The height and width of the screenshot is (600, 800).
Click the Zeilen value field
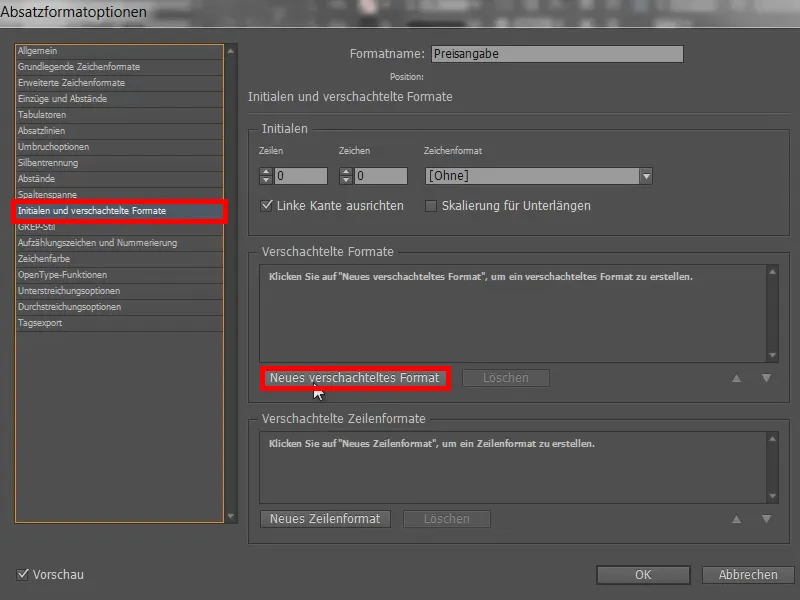[x=301, y=176]
